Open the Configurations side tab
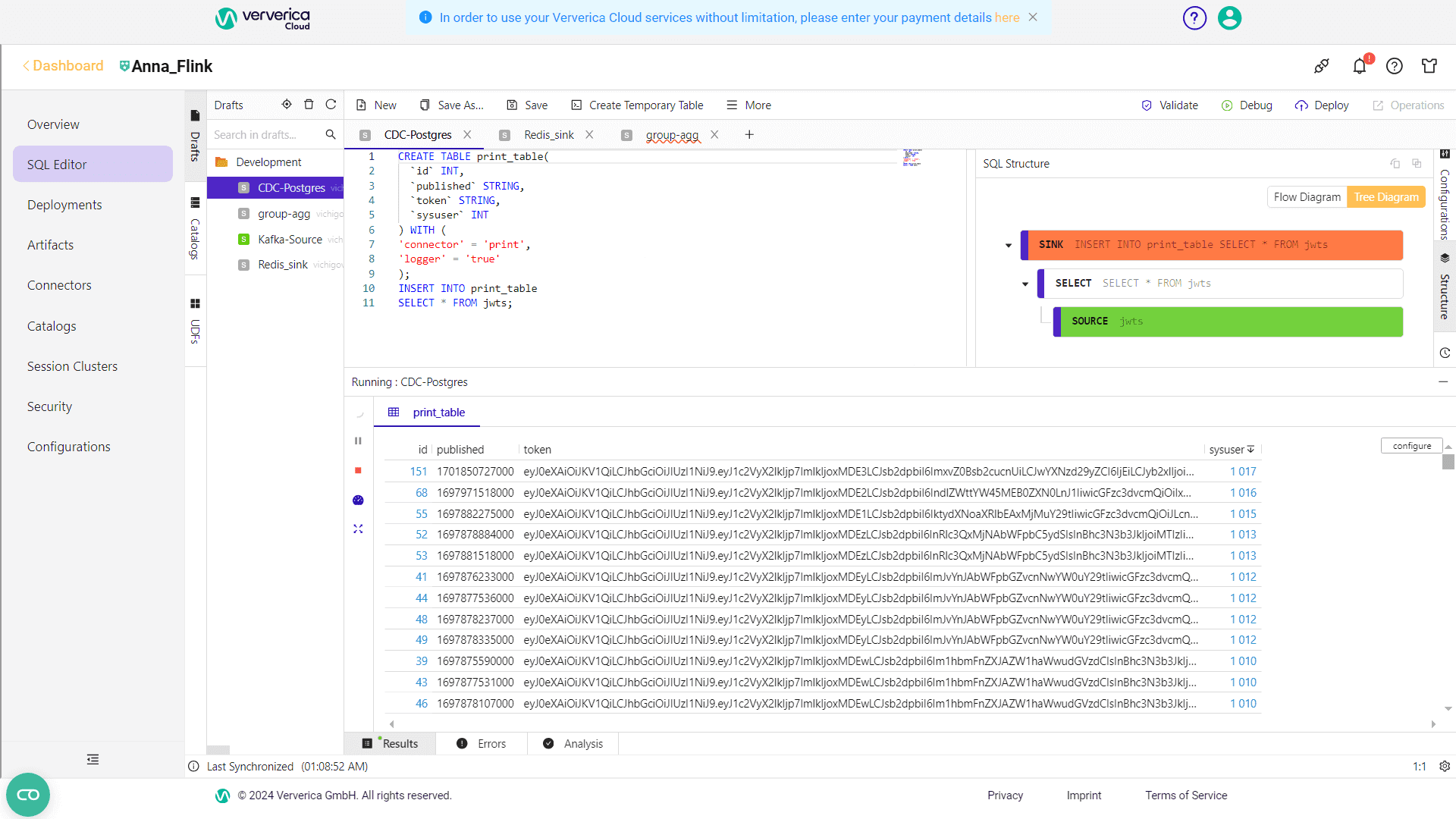The image size is (1456, 819). (1445, 196)
